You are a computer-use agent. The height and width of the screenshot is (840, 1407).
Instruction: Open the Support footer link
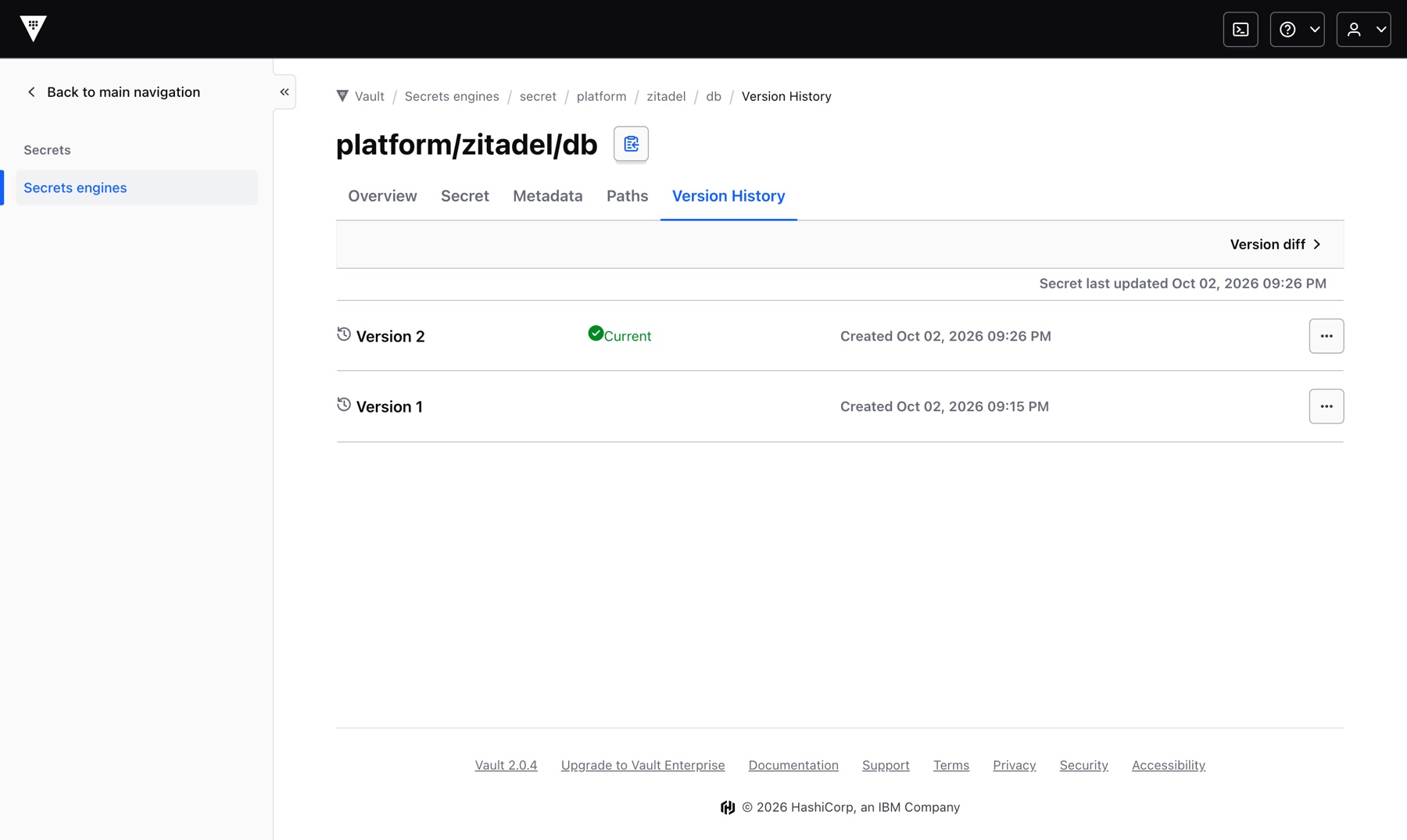tap(886, 765)
